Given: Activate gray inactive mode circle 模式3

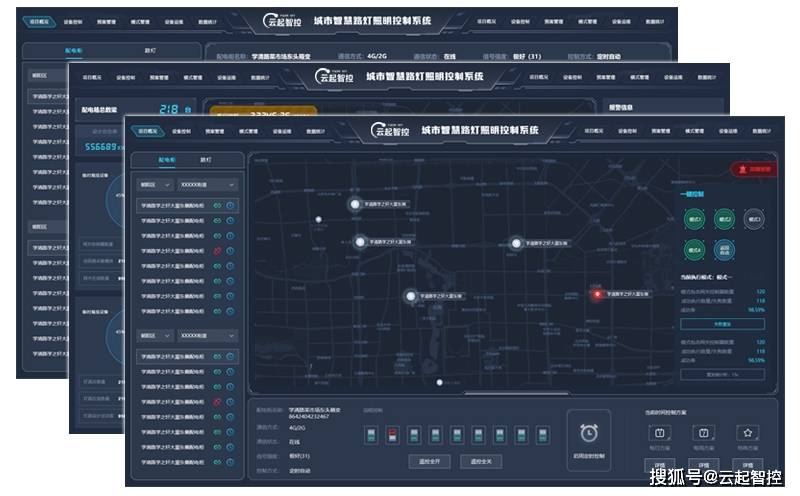Looking at the screenshot, I should pyautogui.click(x=754, y=219).
